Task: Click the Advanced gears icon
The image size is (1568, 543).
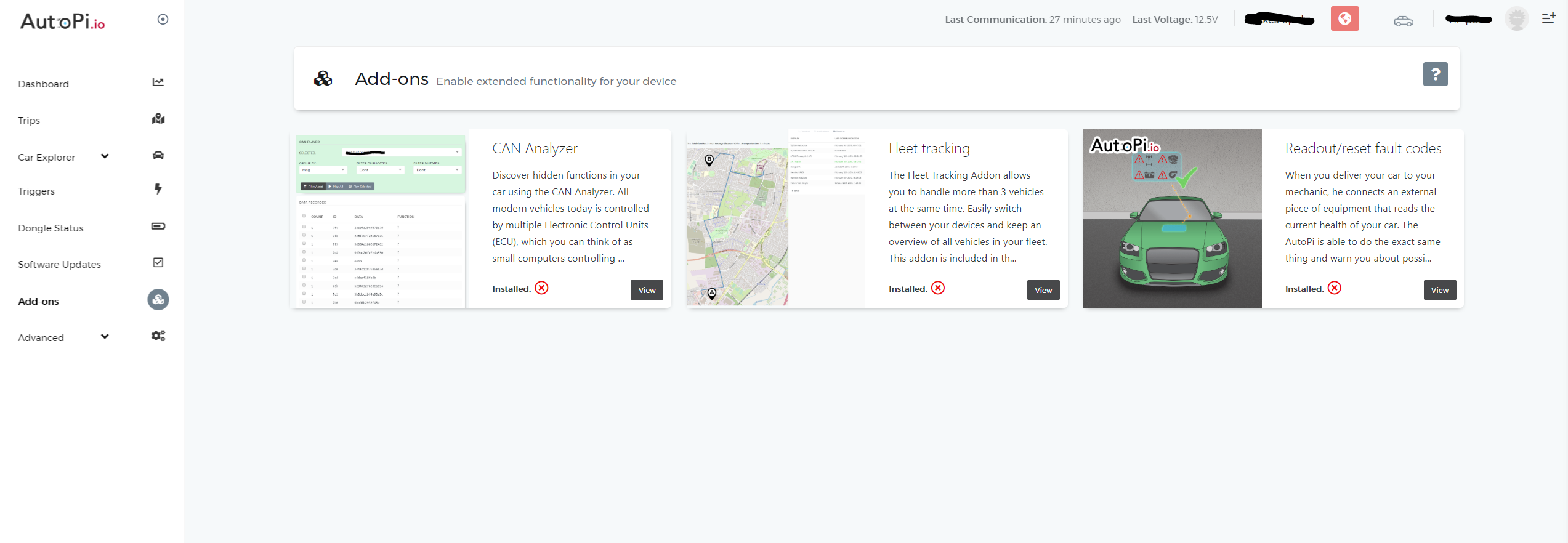Action: (158, 336)
